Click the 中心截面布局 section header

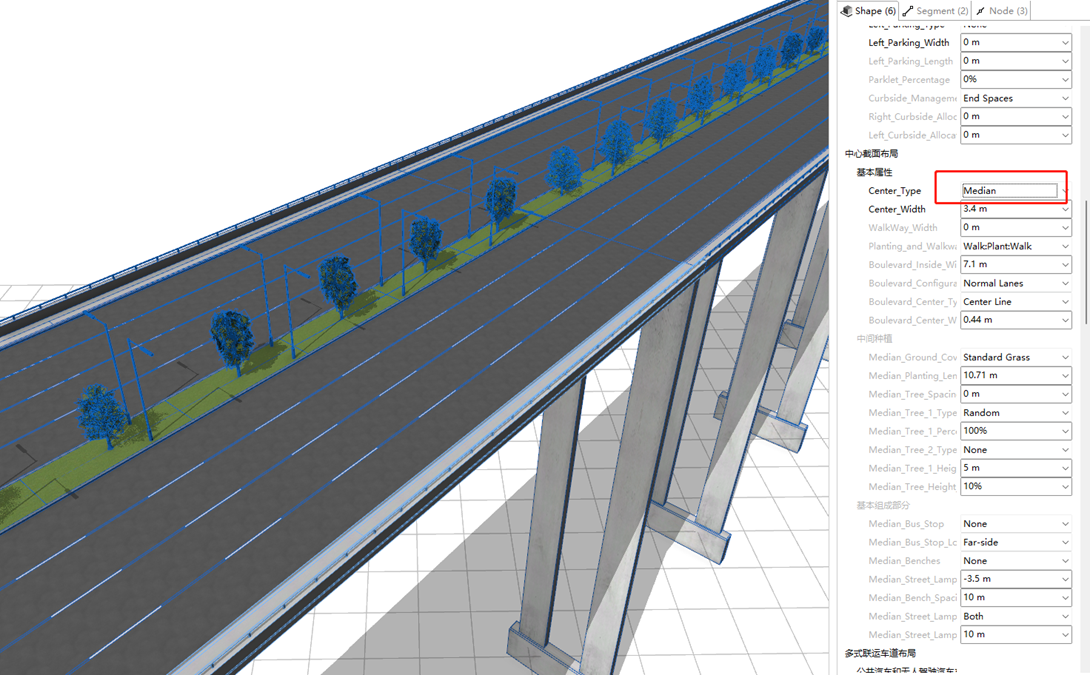pyautogui.click(x=871, y=154)
